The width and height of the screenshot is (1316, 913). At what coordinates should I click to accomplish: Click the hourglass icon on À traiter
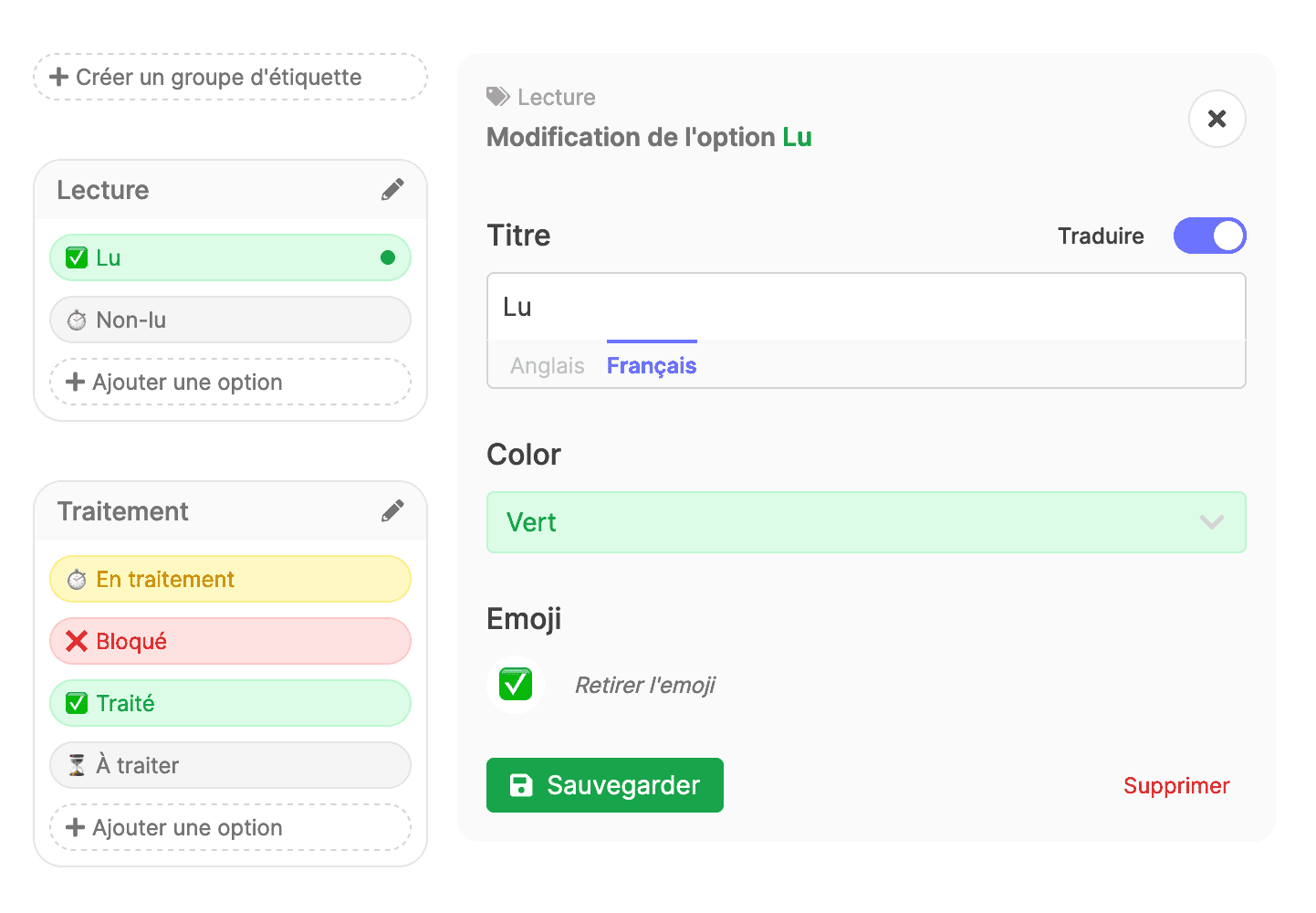pyautogui.click(x=78, y=765)
